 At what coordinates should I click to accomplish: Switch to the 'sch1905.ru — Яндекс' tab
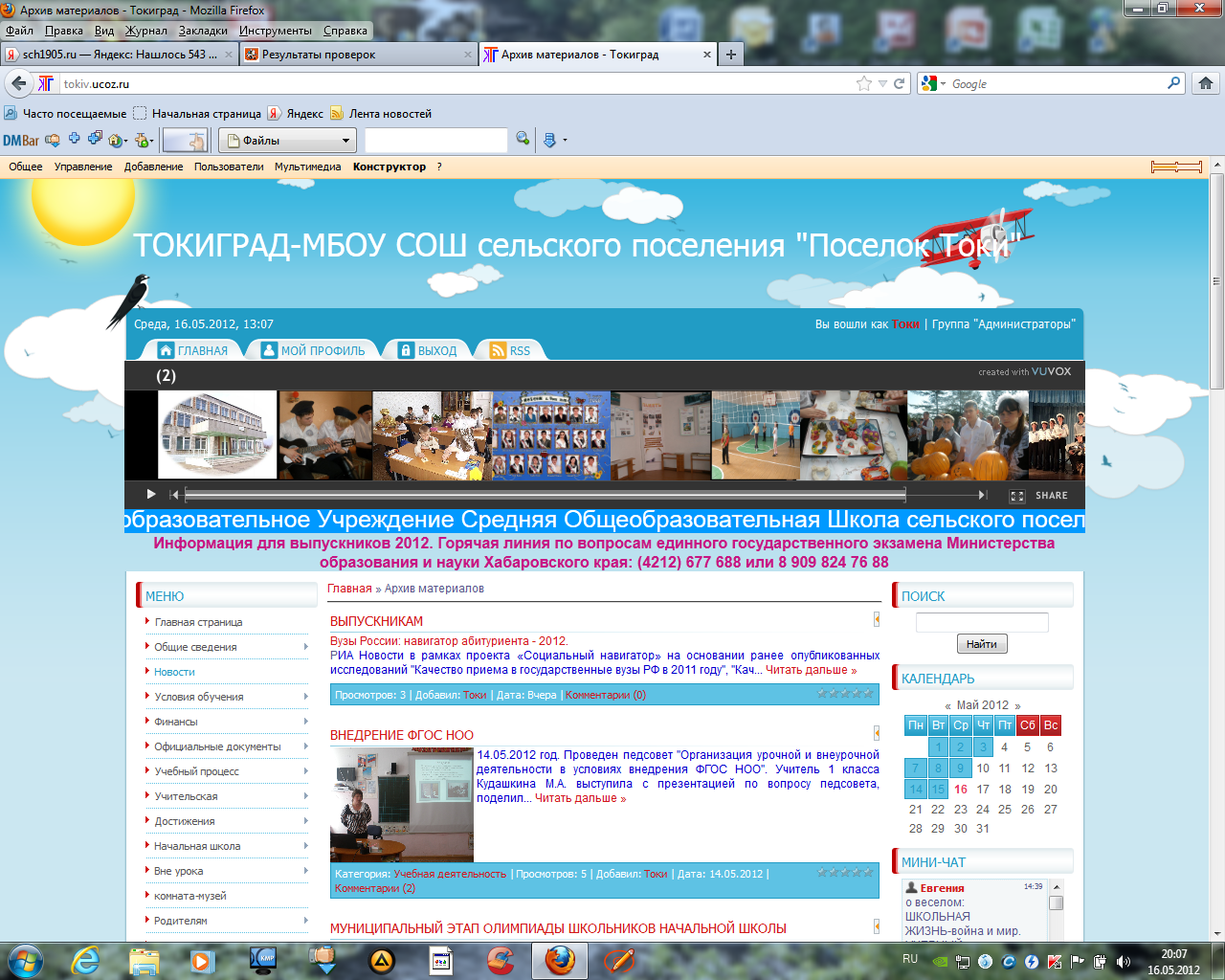(120, 55)
